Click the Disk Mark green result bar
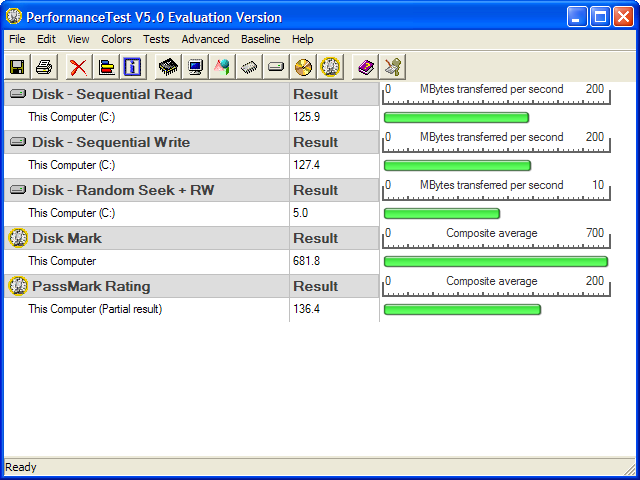The height and width of the screenshot is (480, 640). click(496, 261)
